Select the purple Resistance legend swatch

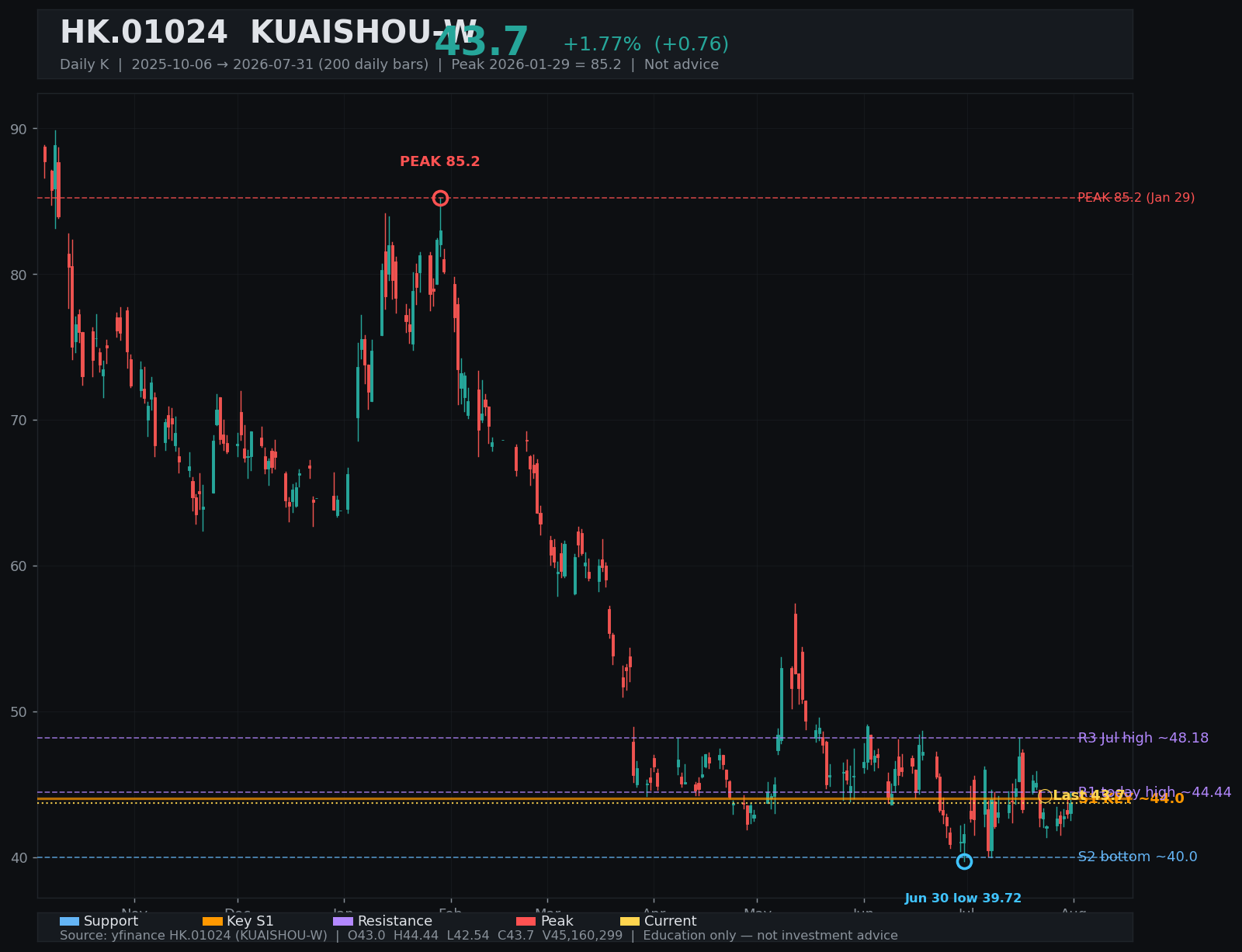click(x=343, y=922)
